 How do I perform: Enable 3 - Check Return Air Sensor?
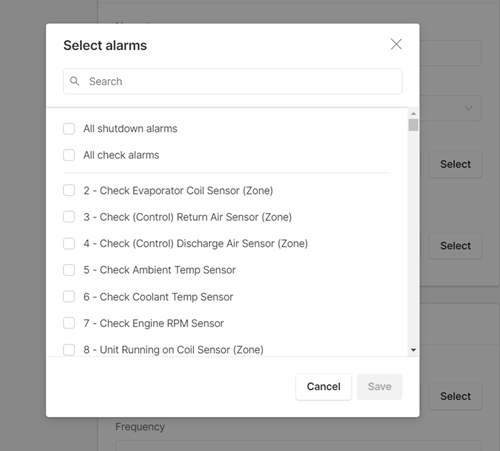(x=69, y=217)
